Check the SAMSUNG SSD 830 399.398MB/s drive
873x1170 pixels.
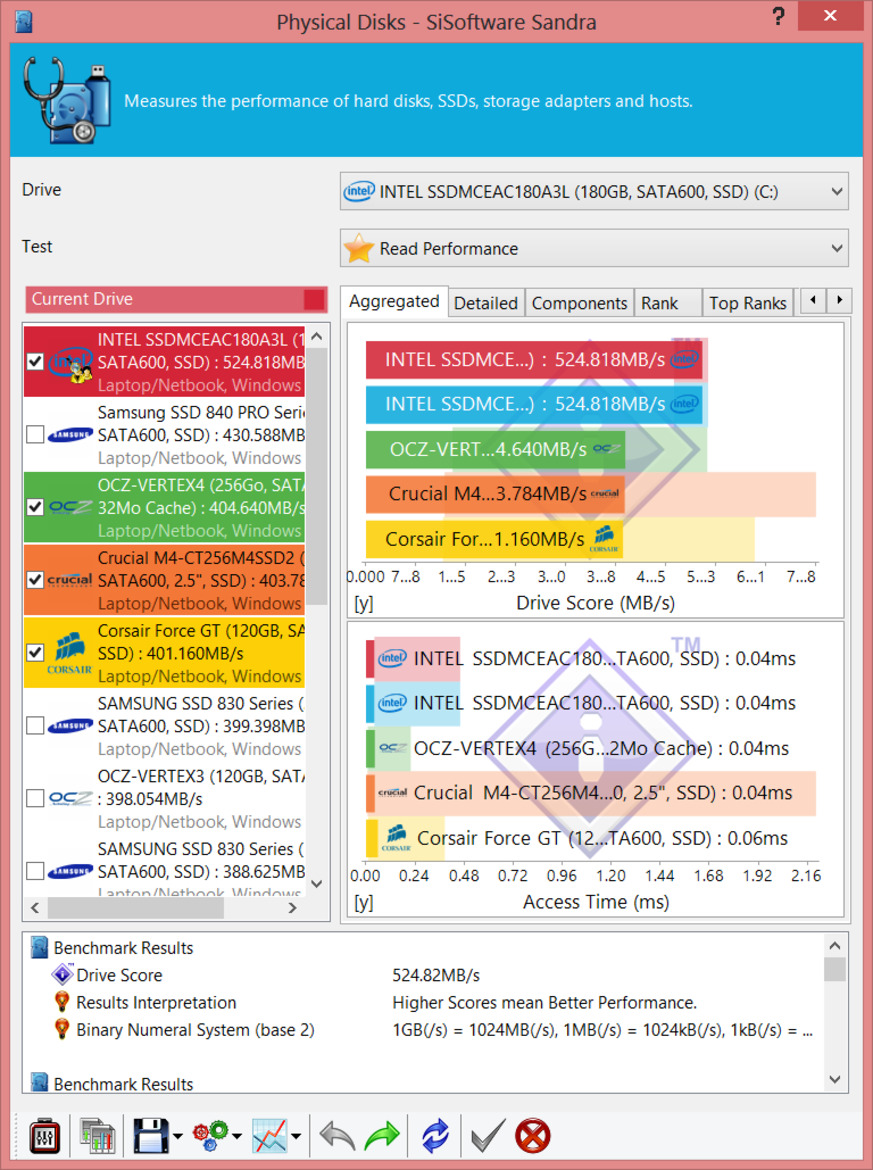(x=34, y=725)
